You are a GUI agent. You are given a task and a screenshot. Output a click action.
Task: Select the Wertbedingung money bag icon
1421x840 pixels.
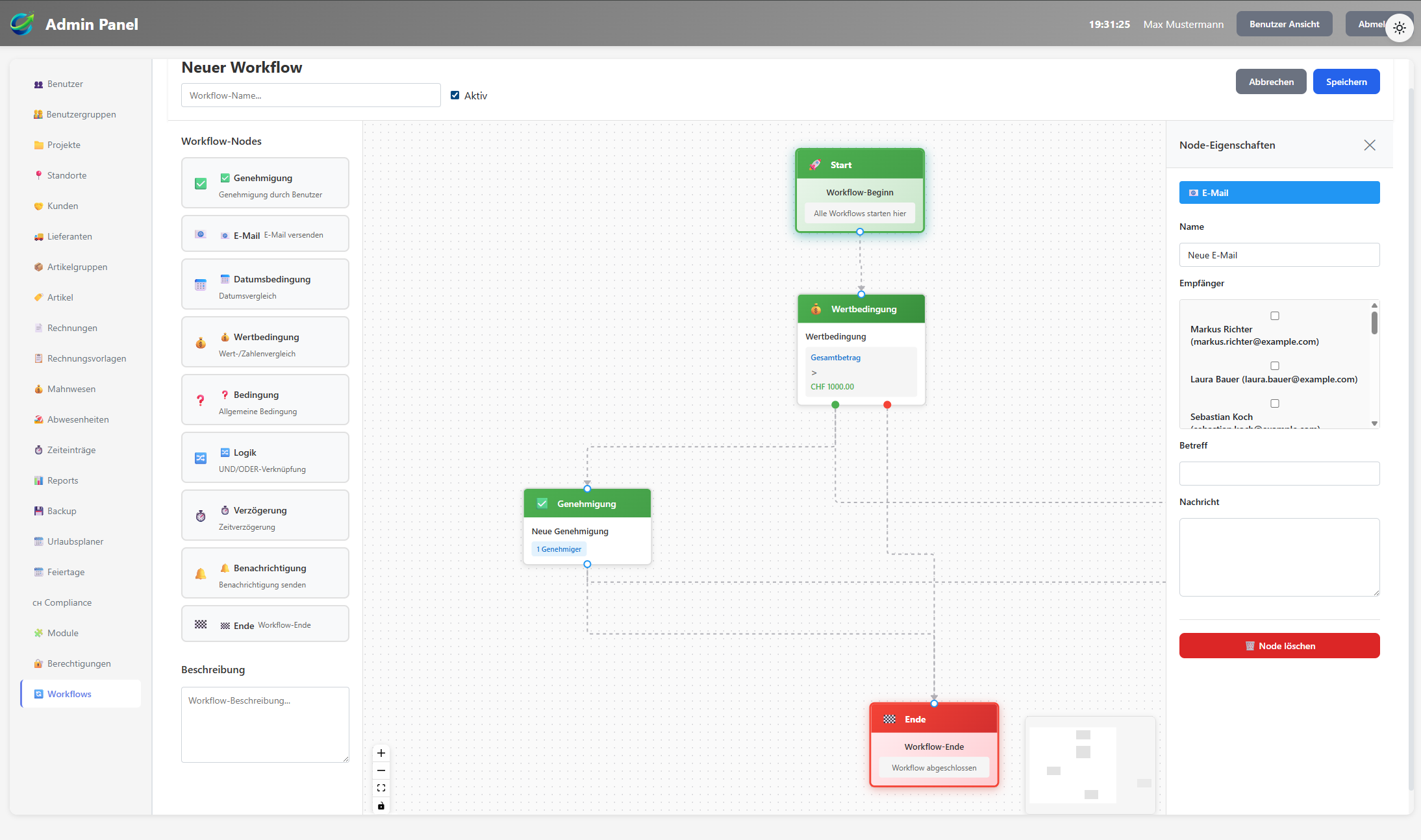coord(201,342)
